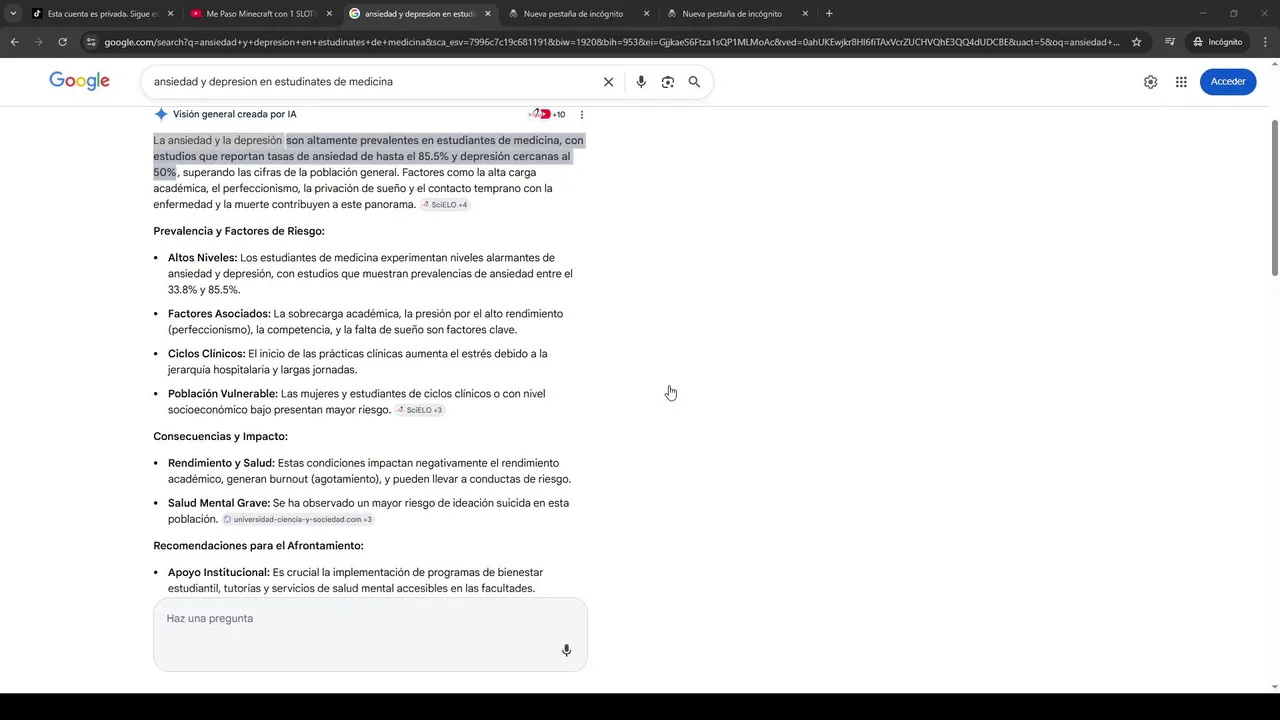Image resolution: width=1280 pixels, height=720 pixels.
Task: Go forward with the browser forward arrow
Action: tap(38, 42)
